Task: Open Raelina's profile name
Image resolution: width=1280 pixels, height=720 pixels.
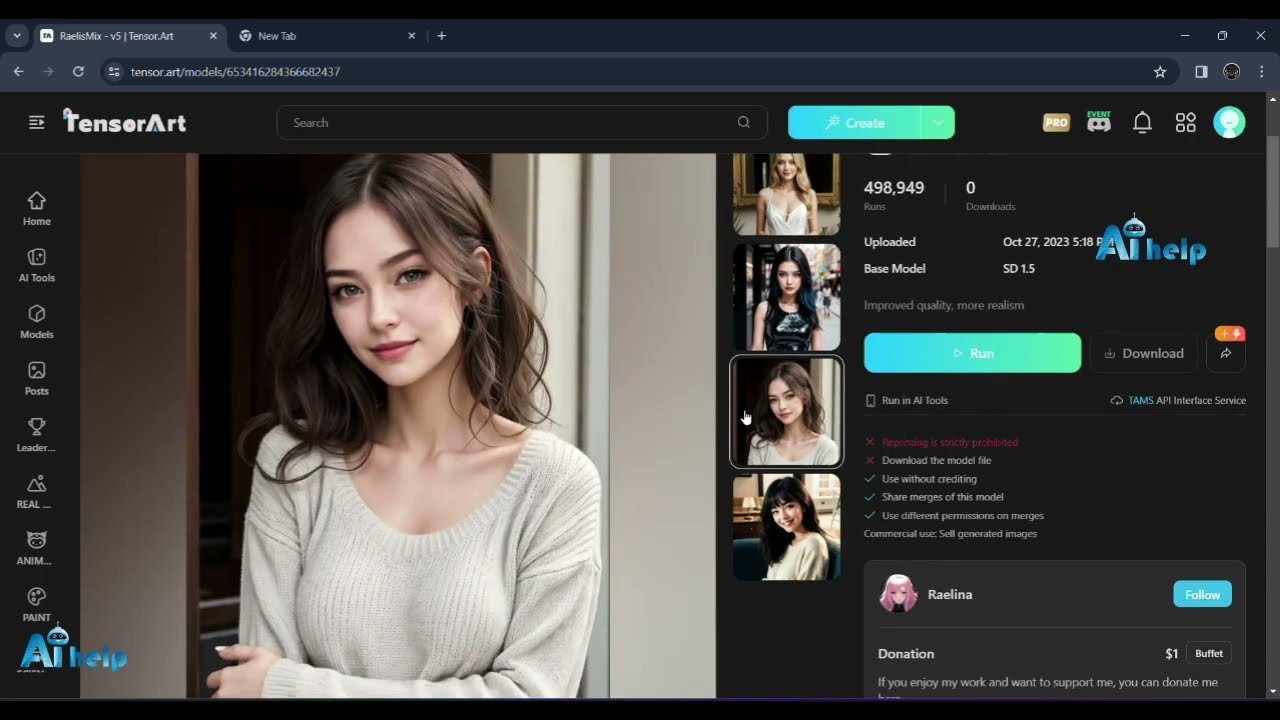Action: click(950, 594)
